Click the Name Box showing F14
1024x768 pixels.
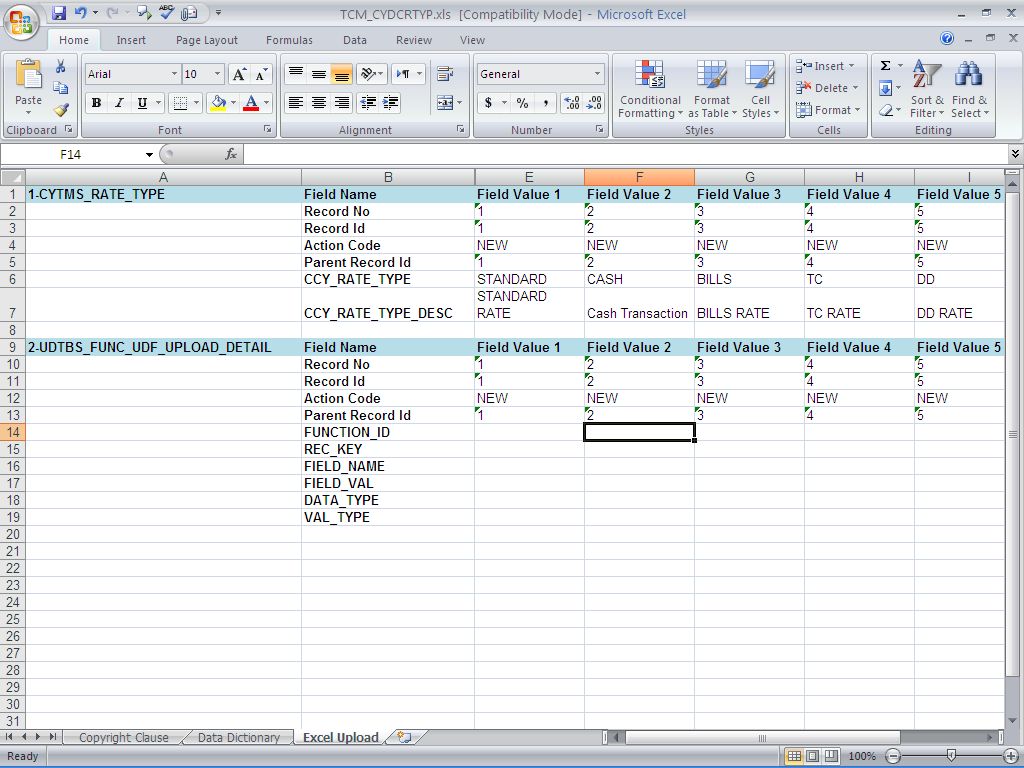(70, 155)
